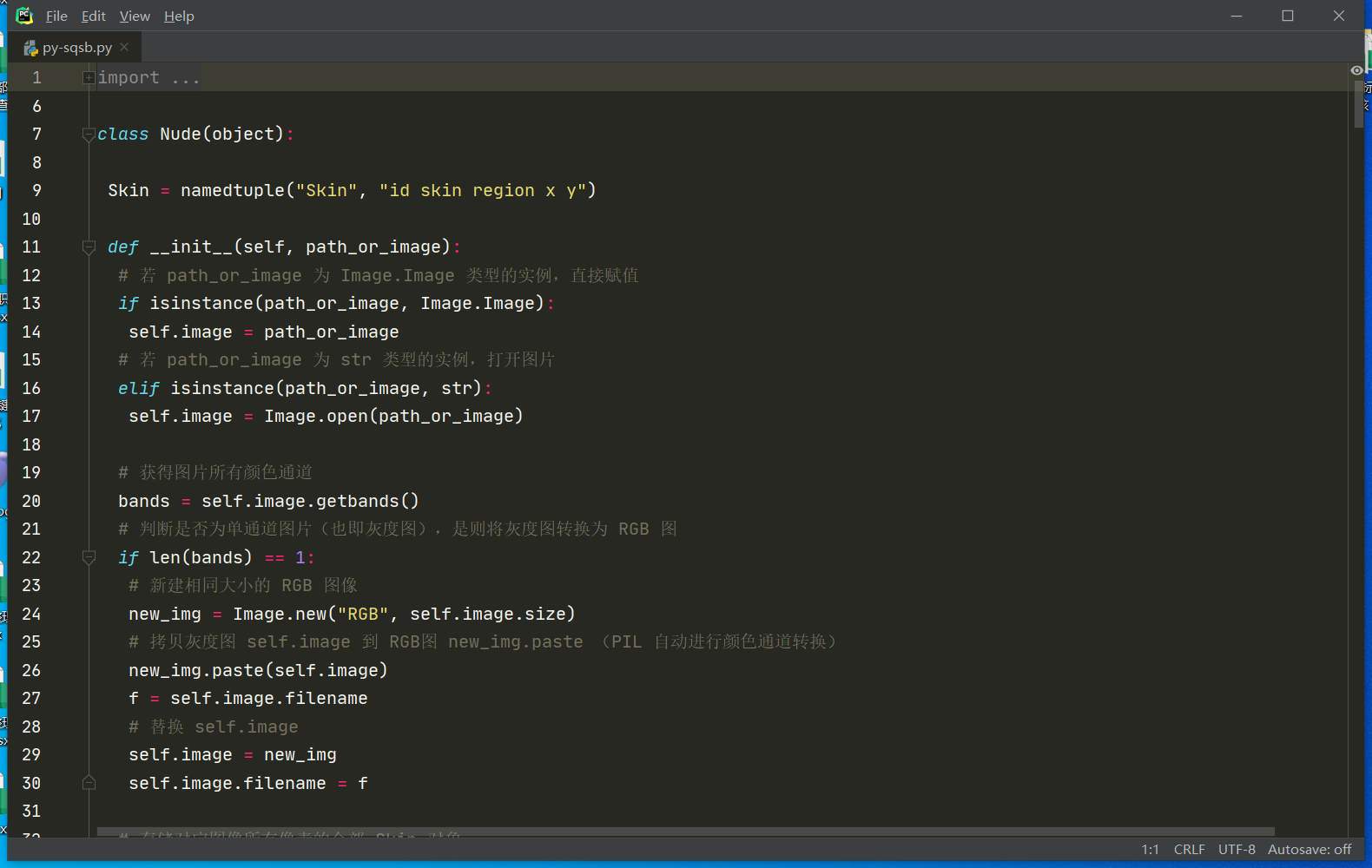
Task: Click 'Image.open' call on line 17
Action: coord(316,417)
